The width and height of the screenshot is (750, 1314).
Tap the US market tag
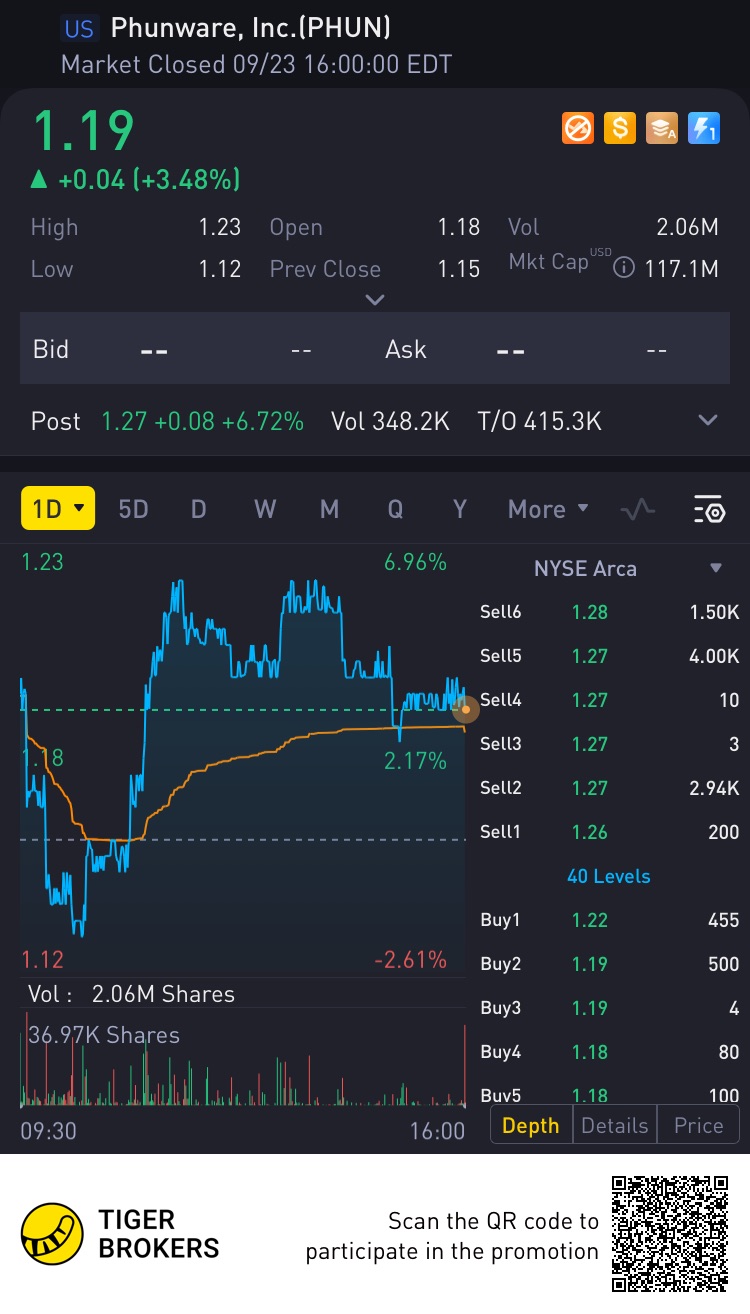tap(79, 27)
